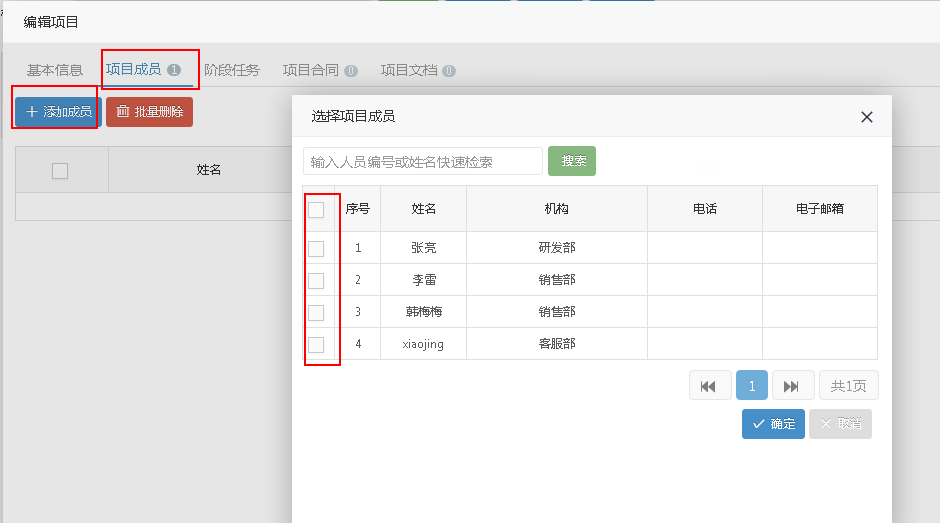Open the 阶段任务 tab
Screen dimensions: 940x523
click(x=231, y=70)
